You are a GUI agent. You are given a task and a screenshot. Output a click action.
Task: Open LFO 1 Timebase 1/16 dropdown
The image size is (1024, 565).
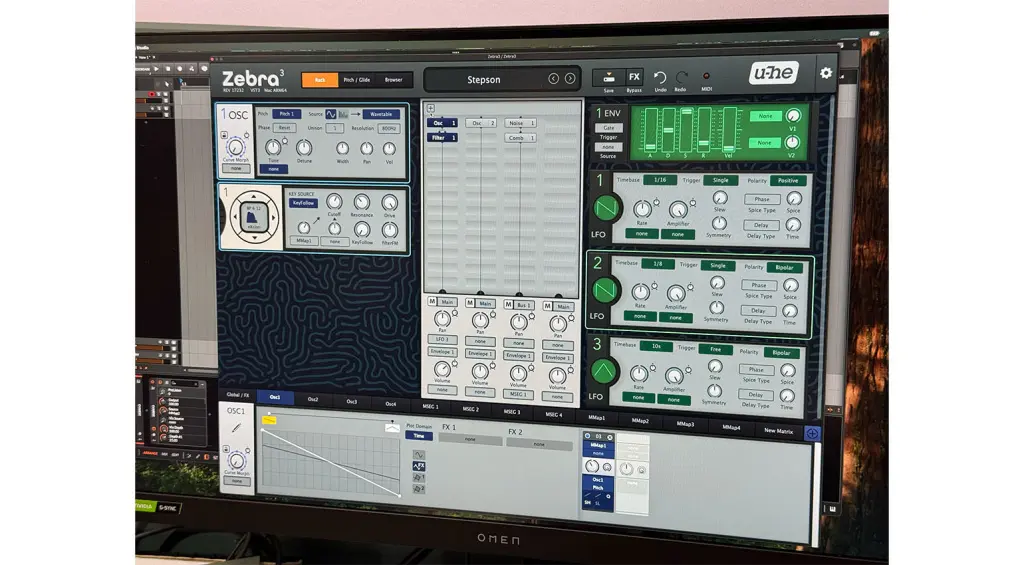pyautogui.click(x=659, y=180)
